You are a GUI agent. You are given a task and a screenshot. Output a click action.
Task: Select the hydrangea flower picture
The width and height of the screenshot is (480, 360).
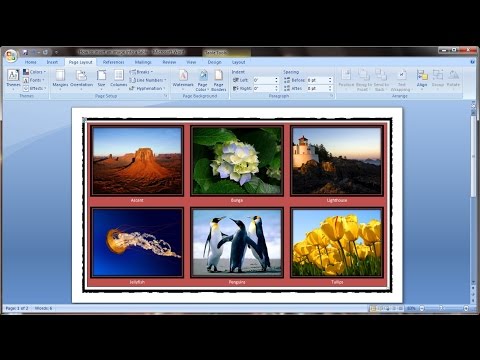coord(237,160)
